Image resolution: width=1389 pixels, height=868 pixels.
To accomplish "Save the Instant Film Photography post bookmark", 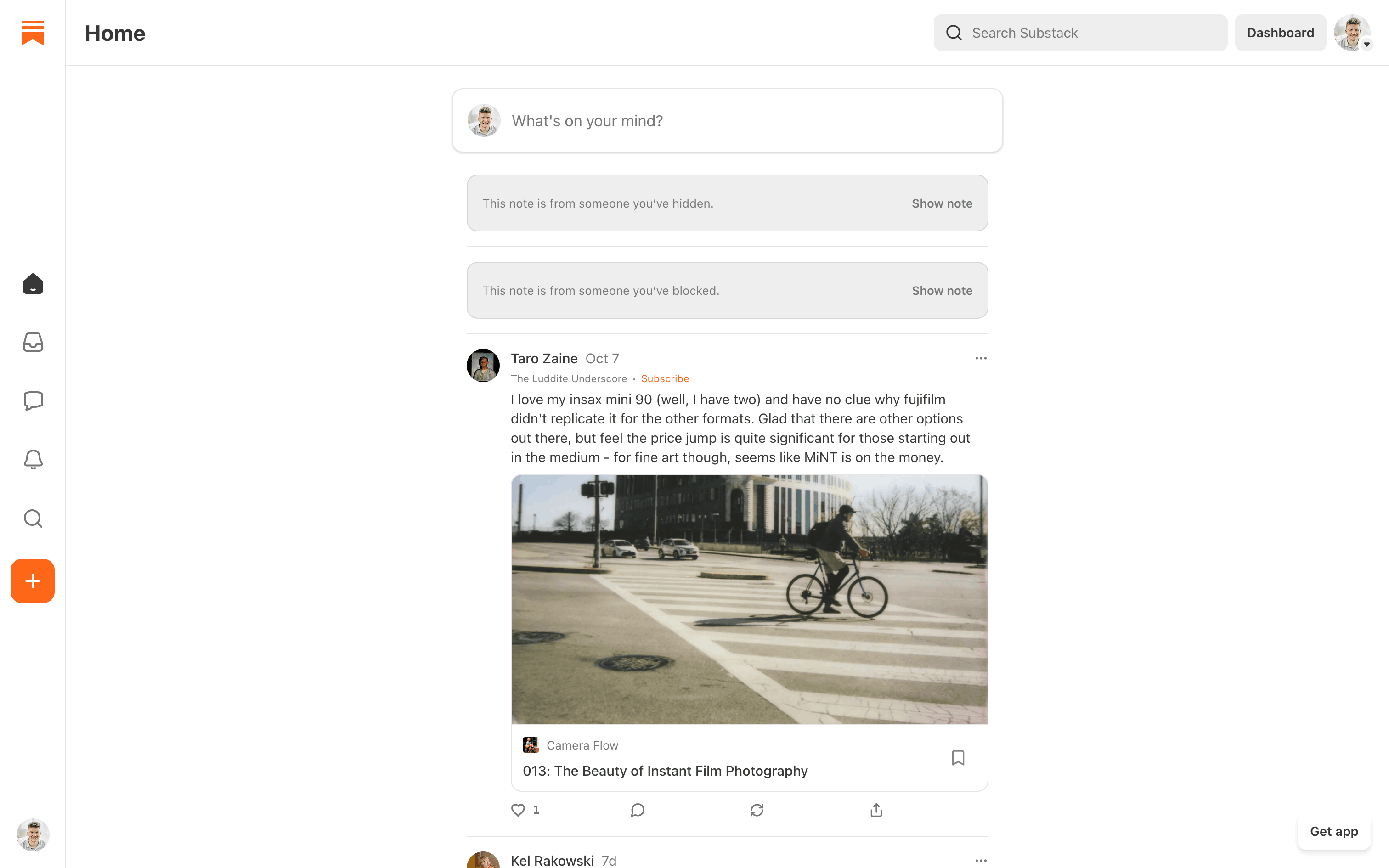I will tap(958, 758).
